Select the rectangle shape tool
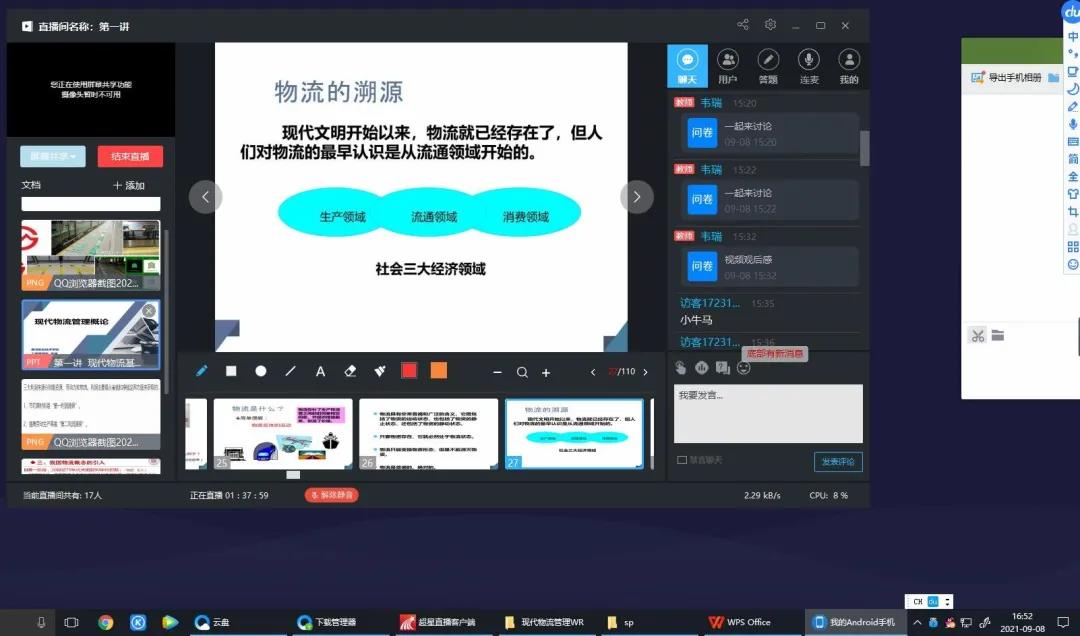Image resolution: width=1080 pixels, height=636 pixels. click(231, 371)
